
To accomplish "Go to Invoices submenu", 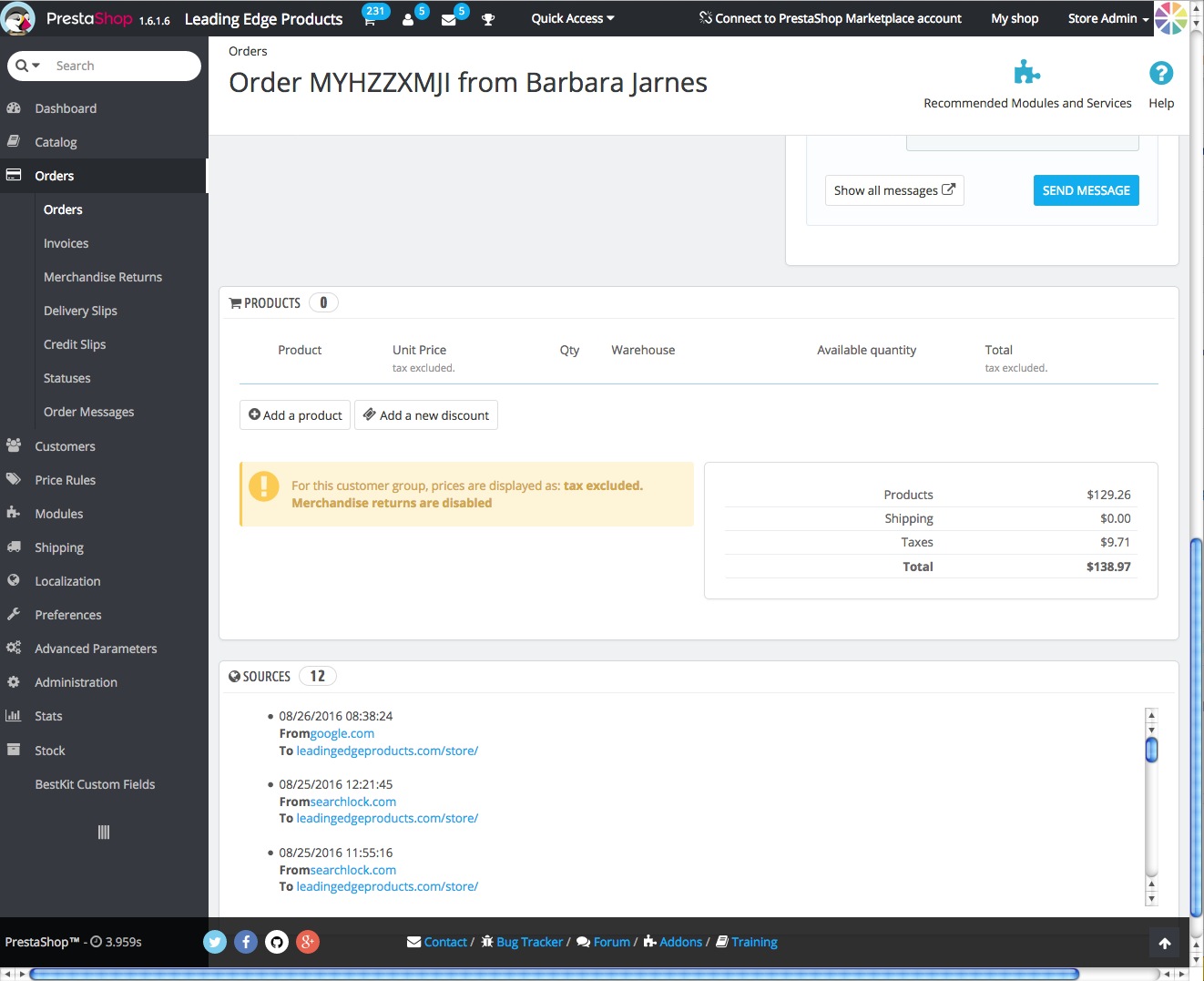I will point(66,243).
